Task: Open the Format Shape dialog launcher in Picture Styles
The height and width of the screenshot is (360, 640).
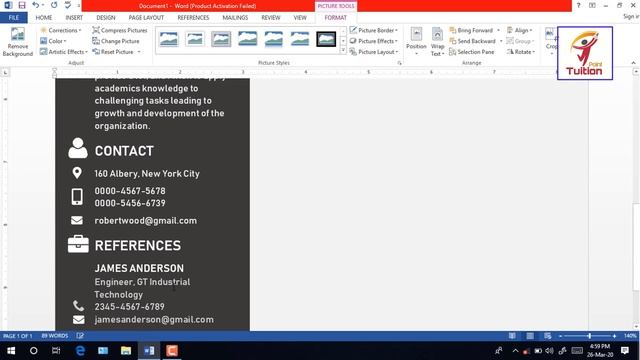Action: pyautogui.click(x=399, y=63)
